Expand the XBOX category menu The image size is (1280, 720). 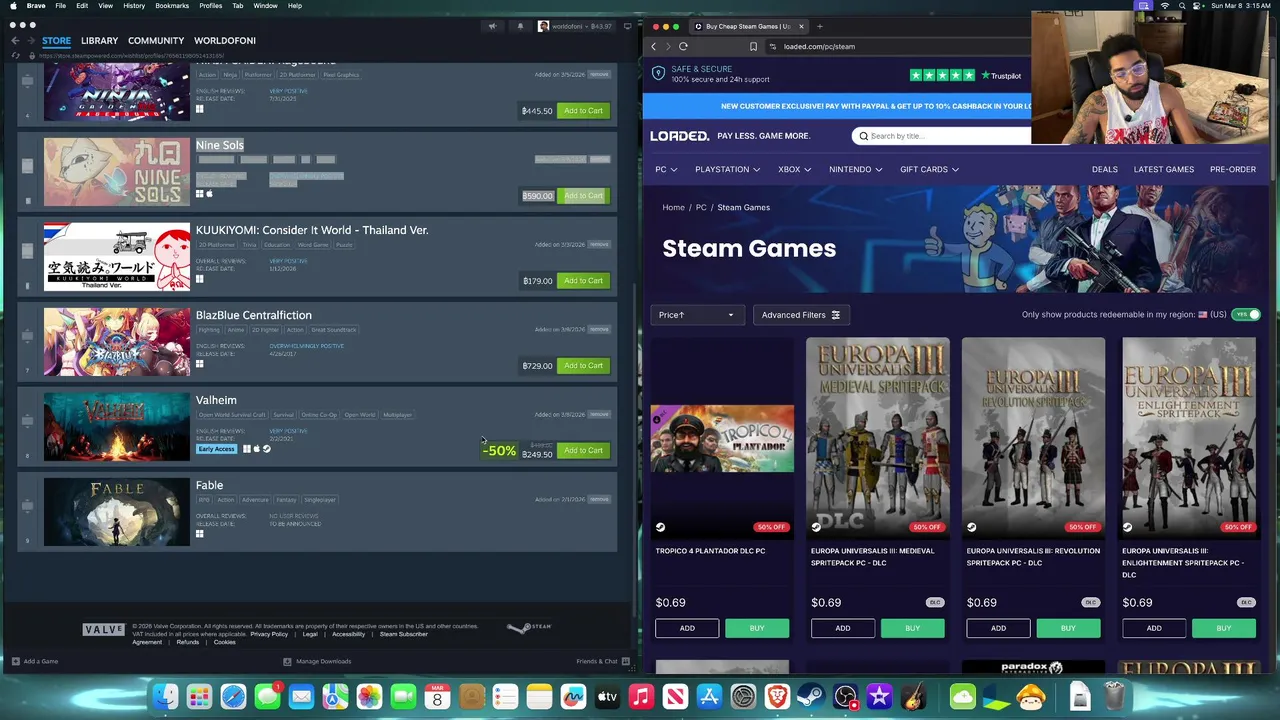(x=794, y=169)
